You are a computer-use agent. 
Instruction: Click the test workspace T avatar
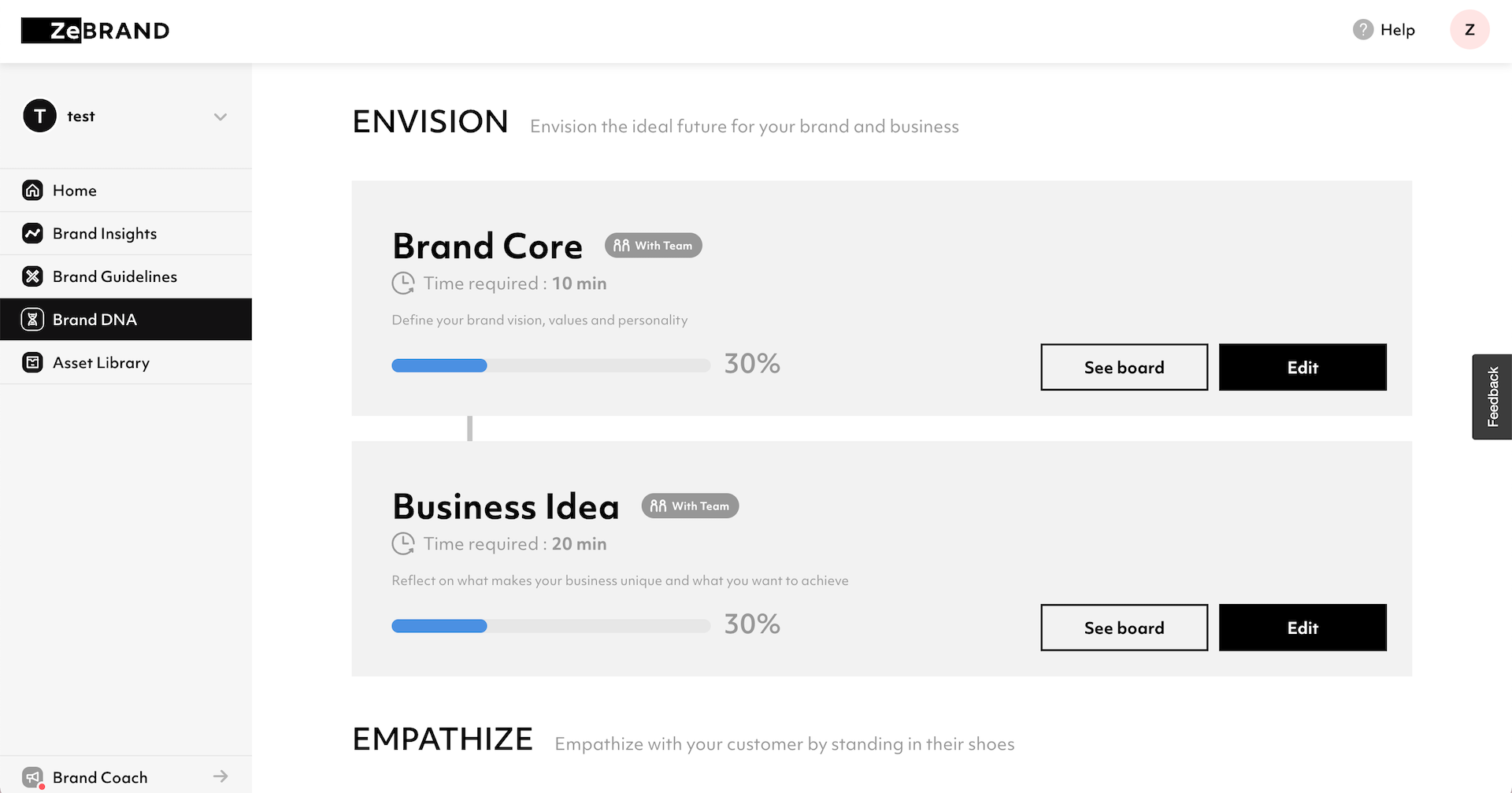pyautogui.click(x=39, y=116)
